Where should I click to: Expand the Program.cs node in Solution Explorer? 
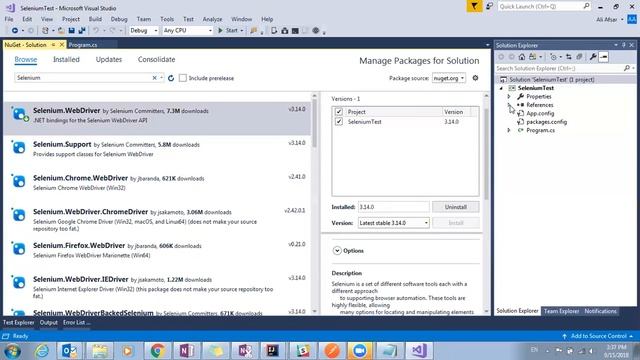click(x=509, y=131)
